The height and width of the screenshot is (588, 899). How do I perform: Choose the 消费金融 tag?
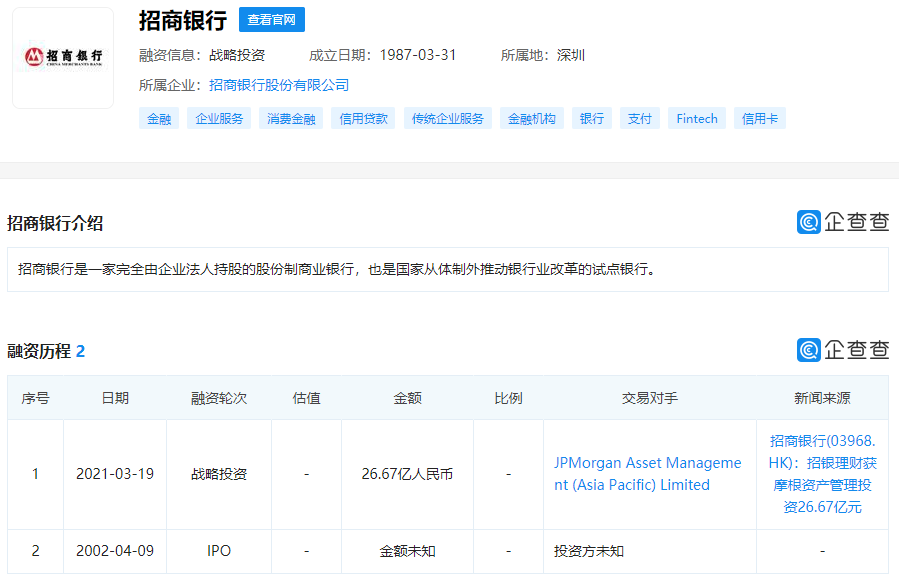coord(291,119)
